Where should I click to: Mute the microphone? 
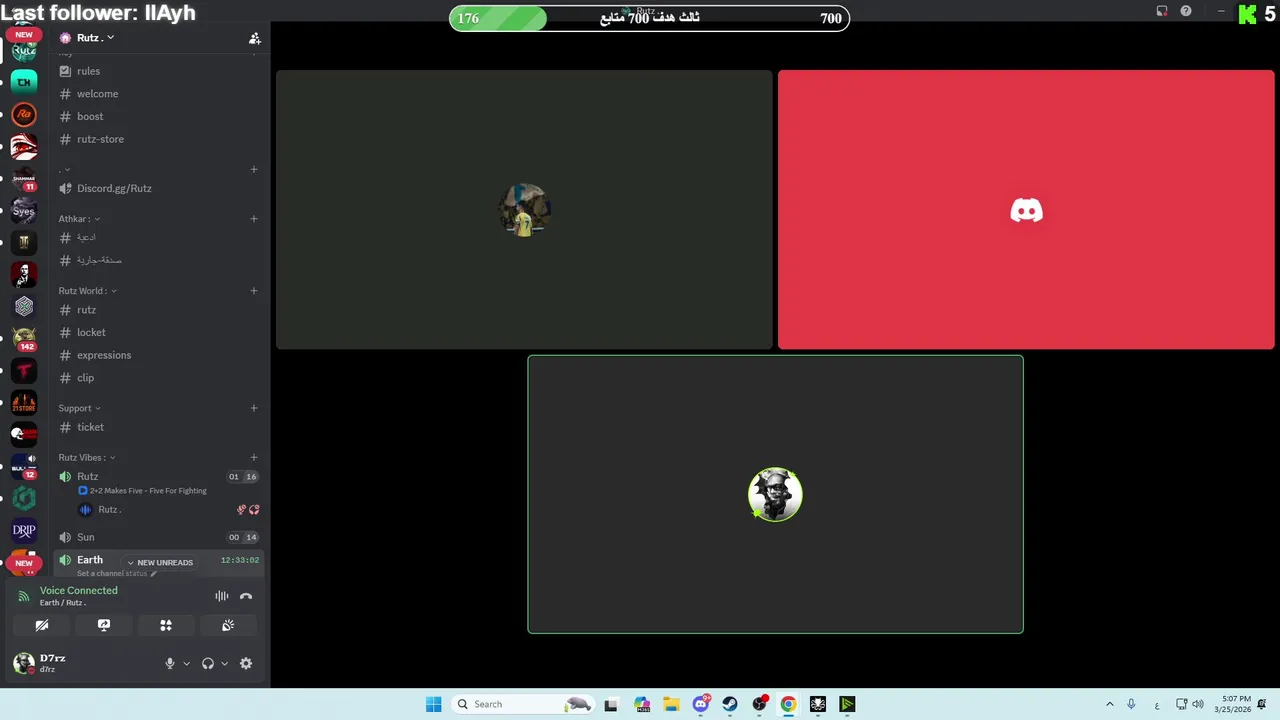point(169,663)
